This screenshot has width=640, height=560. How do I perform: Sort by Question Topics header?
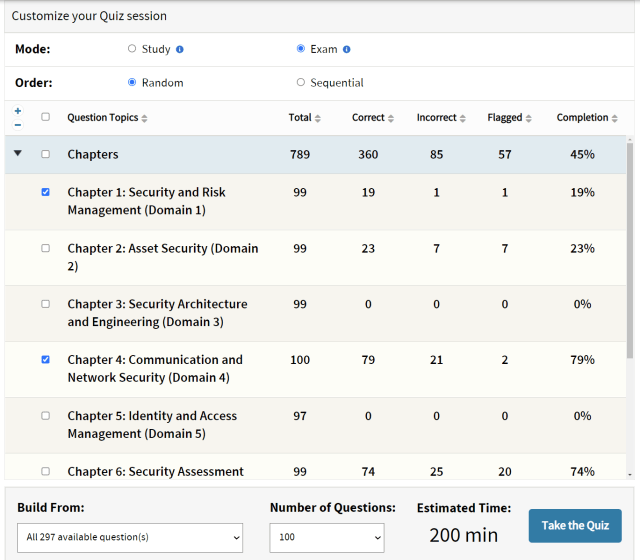tap(107, 118)
